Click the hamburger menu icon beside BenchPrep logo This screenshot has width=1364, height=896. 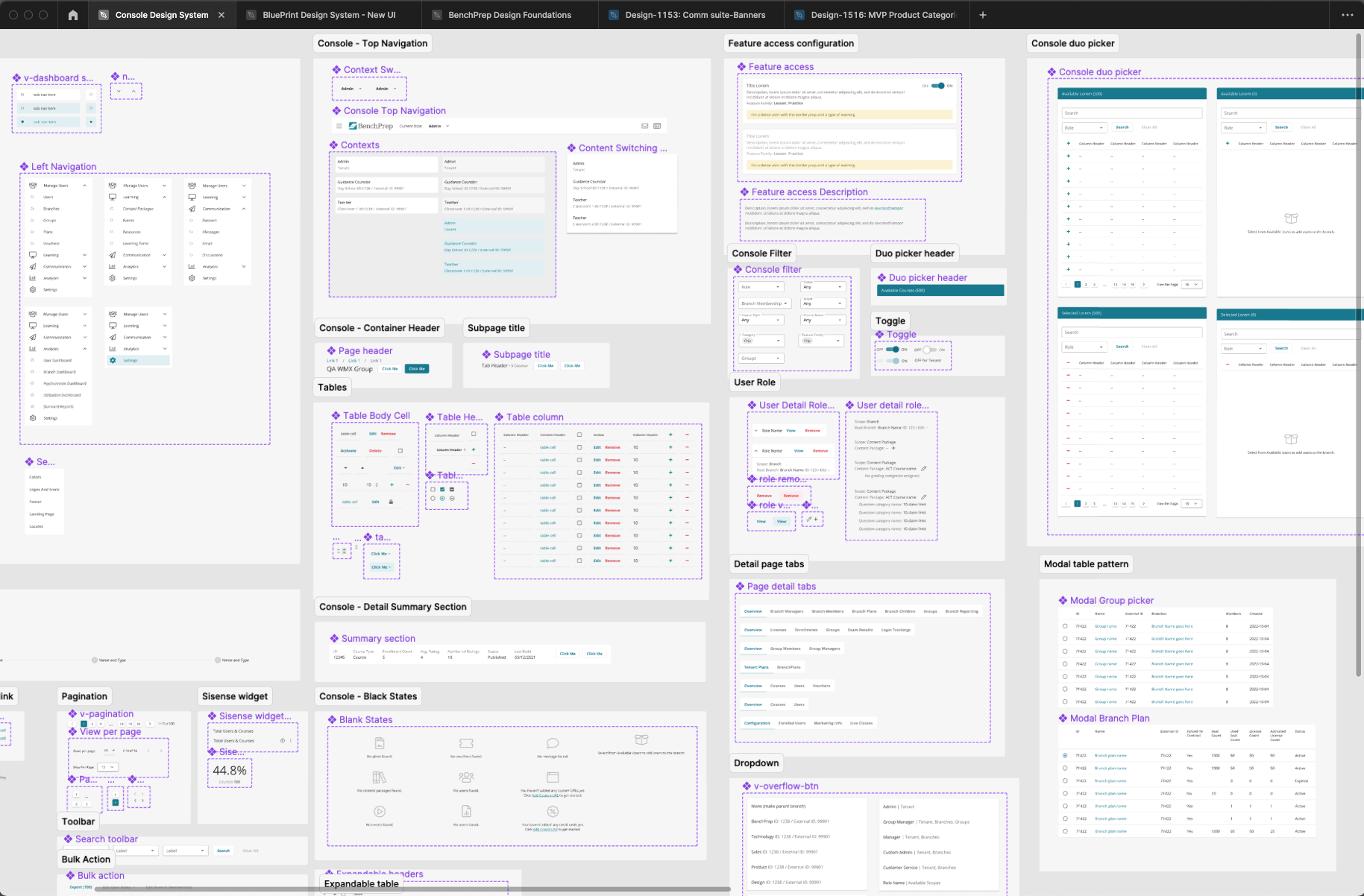pos(339,125)
